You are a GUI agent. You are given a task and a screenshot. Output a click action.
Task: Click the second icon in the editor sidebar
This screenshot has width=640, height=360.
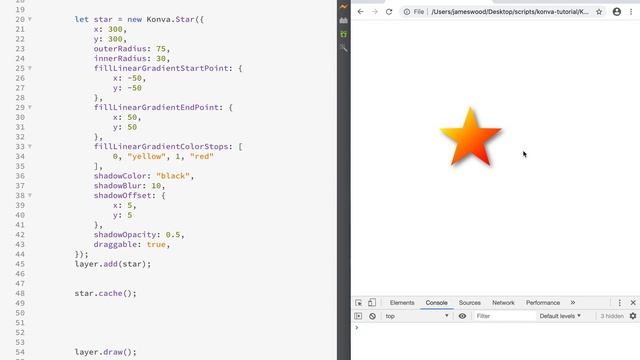[x=344, y=20]
